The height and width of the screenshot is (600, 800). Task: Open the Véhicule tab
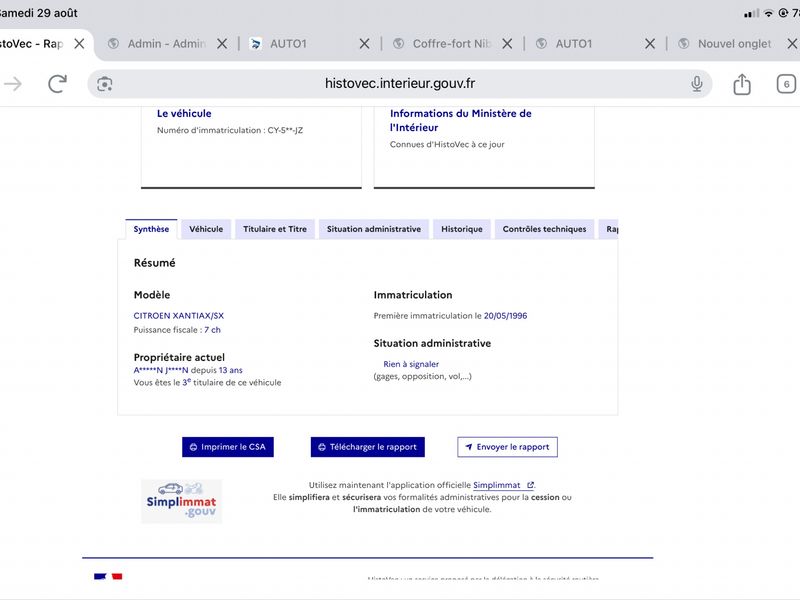[x=206, y=229]
